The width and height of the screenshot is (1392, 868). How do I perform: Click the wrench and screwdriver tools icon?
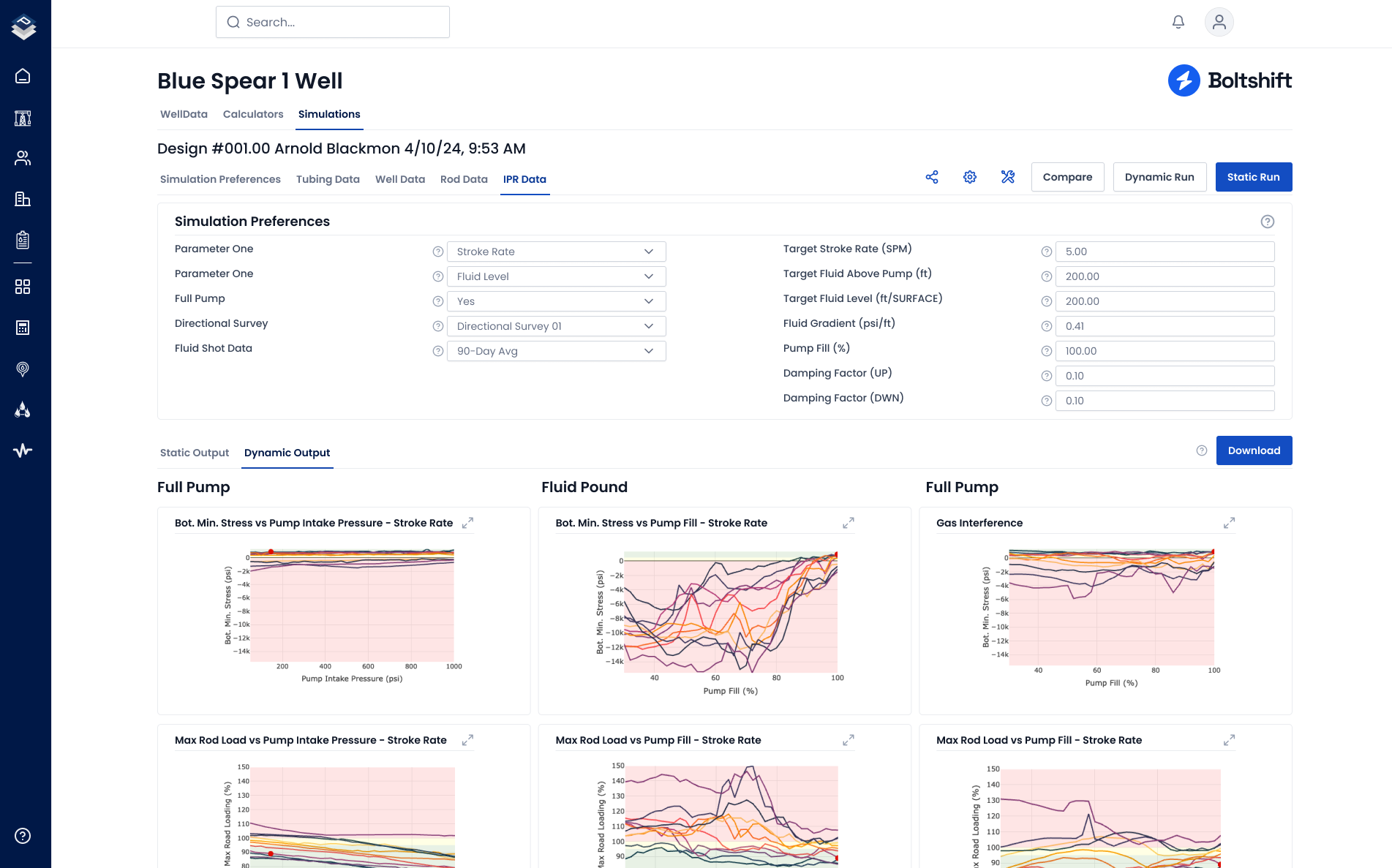pos(1008,177)
